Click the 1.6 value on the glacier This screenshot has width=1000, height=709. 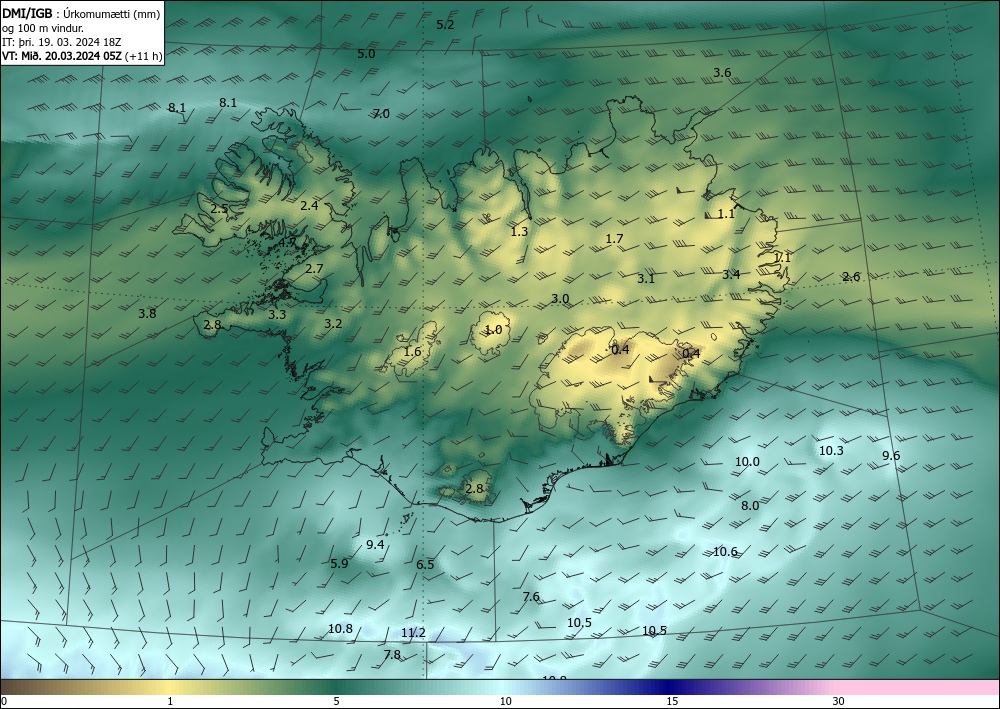point(413,351)
